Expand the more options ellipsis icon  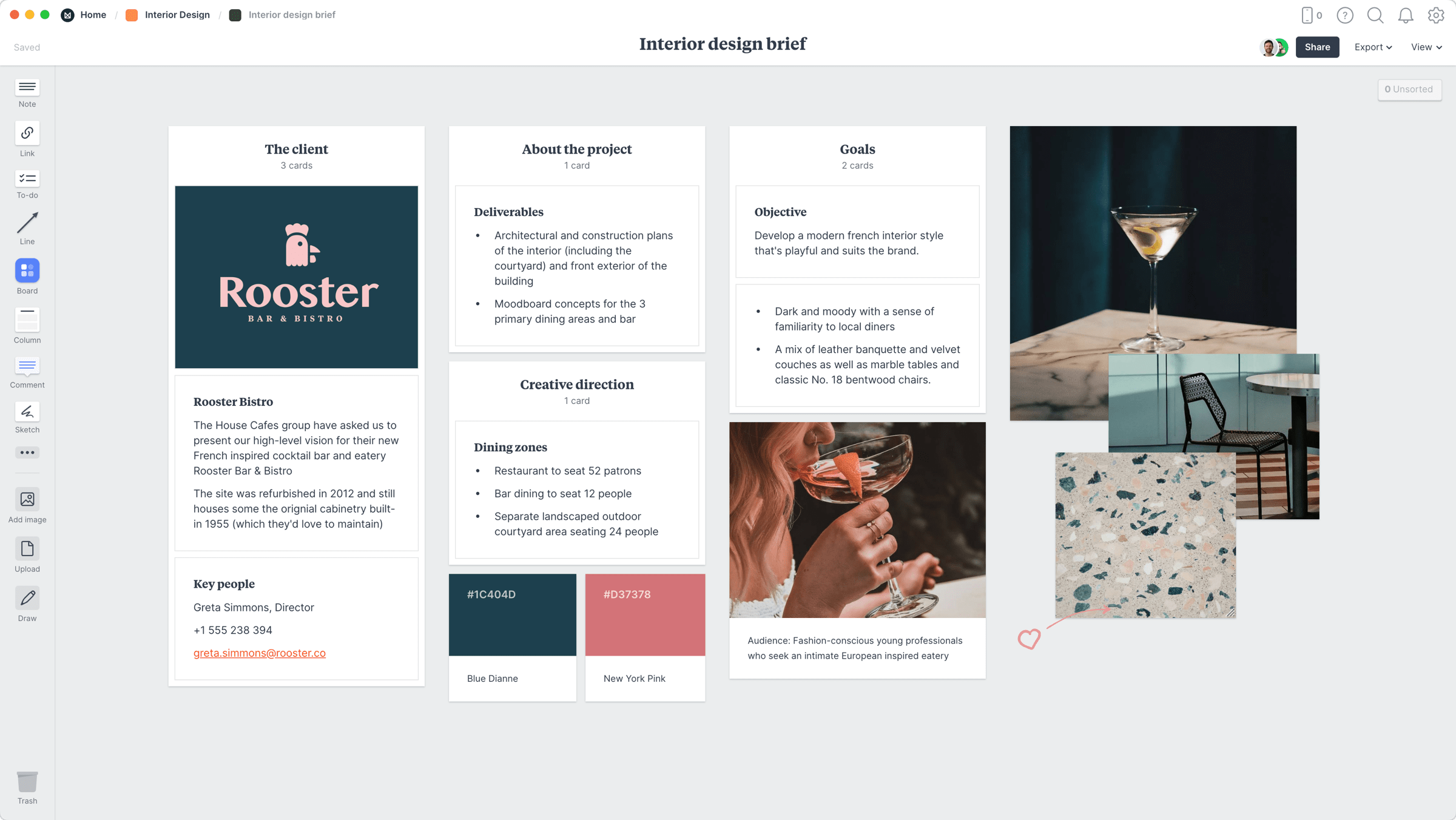pos(28,453)
